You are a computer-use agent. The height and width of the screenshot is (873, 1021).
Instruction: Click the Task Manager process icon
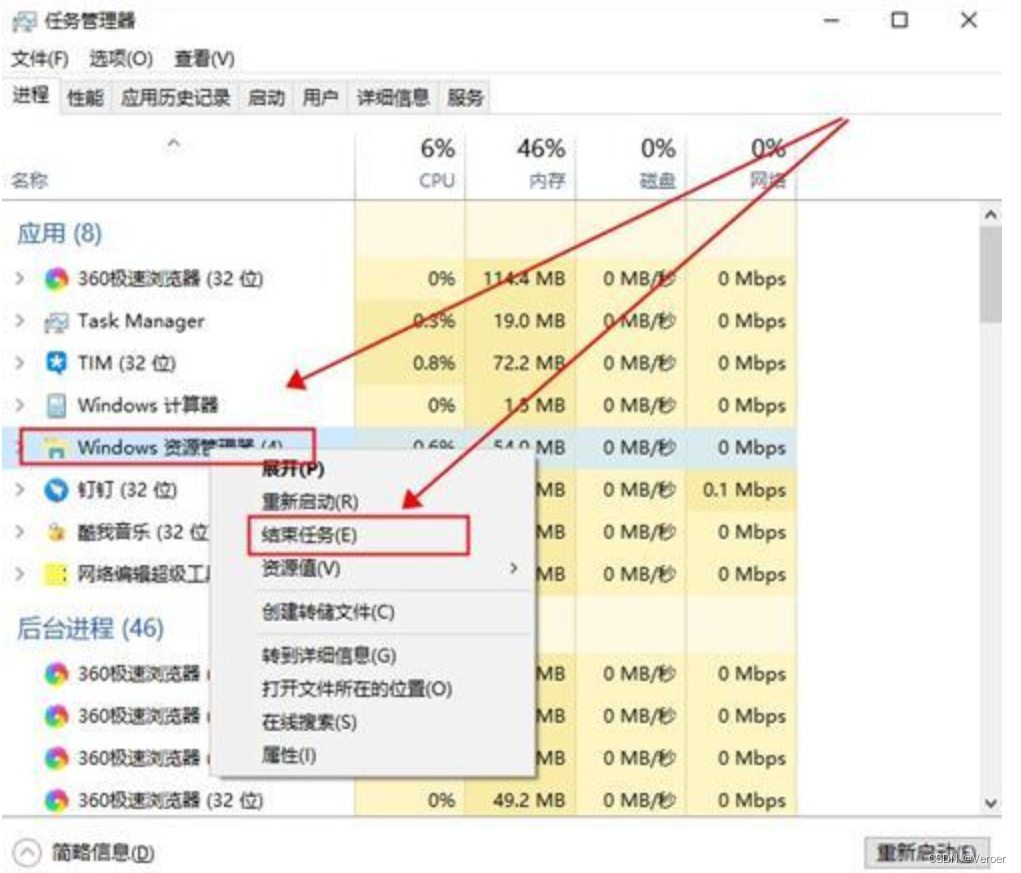click(57, 322)
